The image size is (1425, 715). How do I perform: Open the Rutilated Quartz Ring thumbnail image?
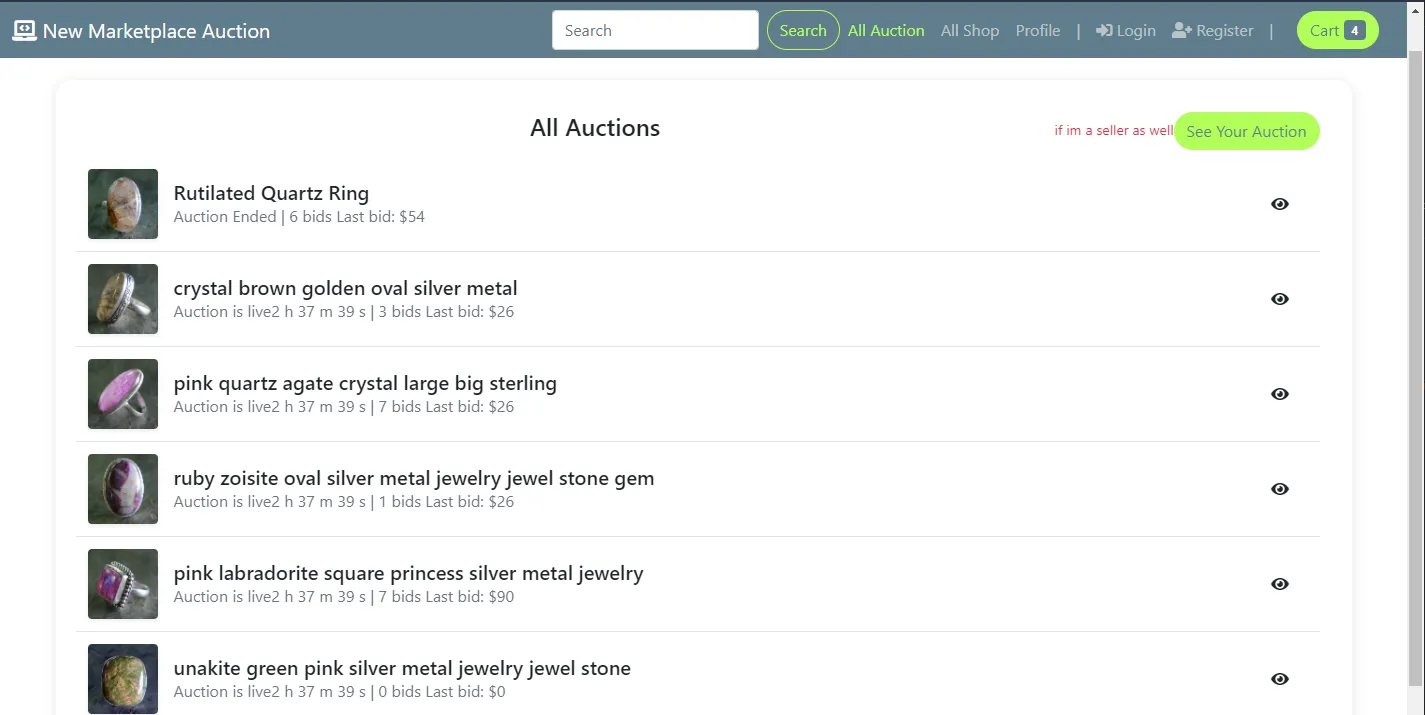point(122,204)
